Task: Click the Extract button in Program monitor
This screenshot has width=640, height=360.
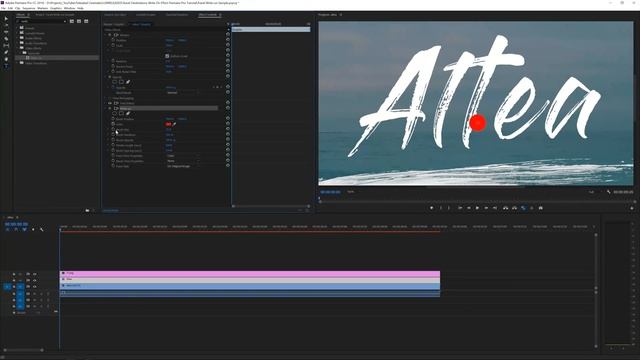Action: pyautogui.click(x=514, y=208)
